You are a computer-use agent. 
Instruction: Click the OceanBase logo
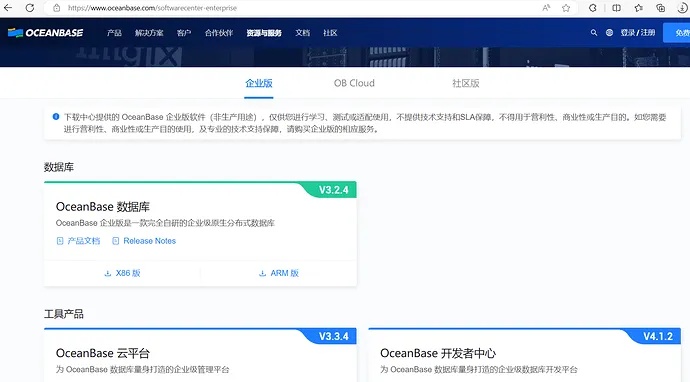coord(45,33)
